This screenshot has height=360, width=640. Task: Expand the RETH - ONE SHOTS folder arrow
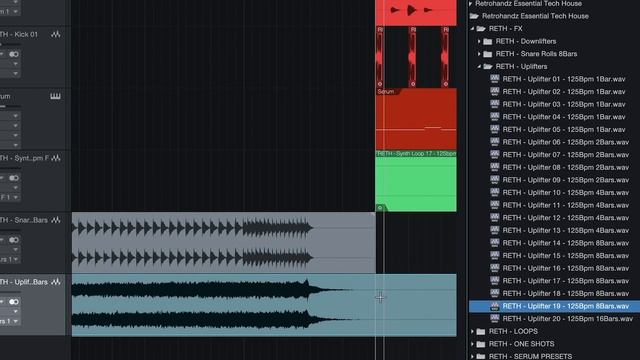coord(472,344)
